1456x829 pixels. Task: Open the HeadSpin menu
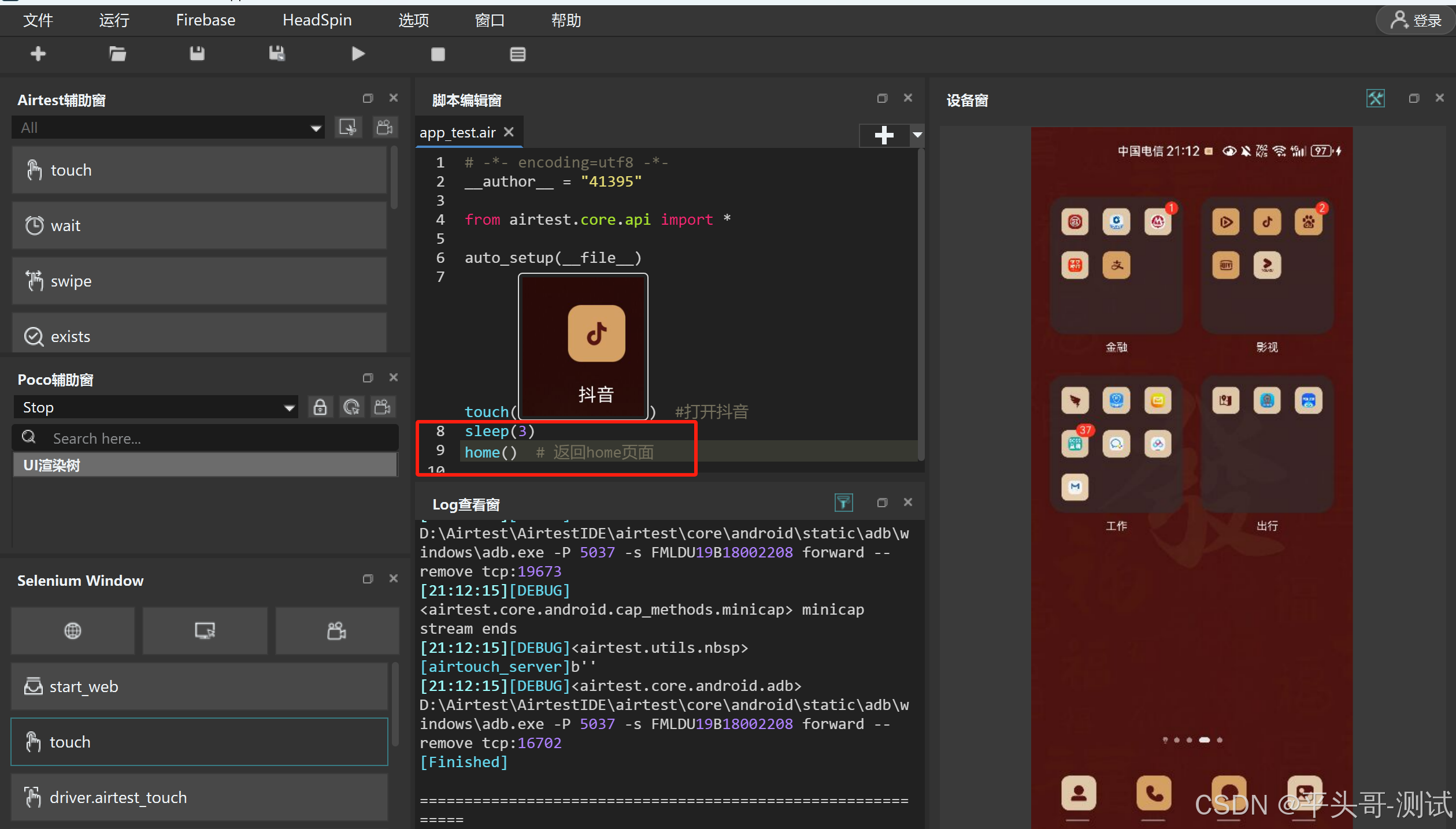point(317,20)
